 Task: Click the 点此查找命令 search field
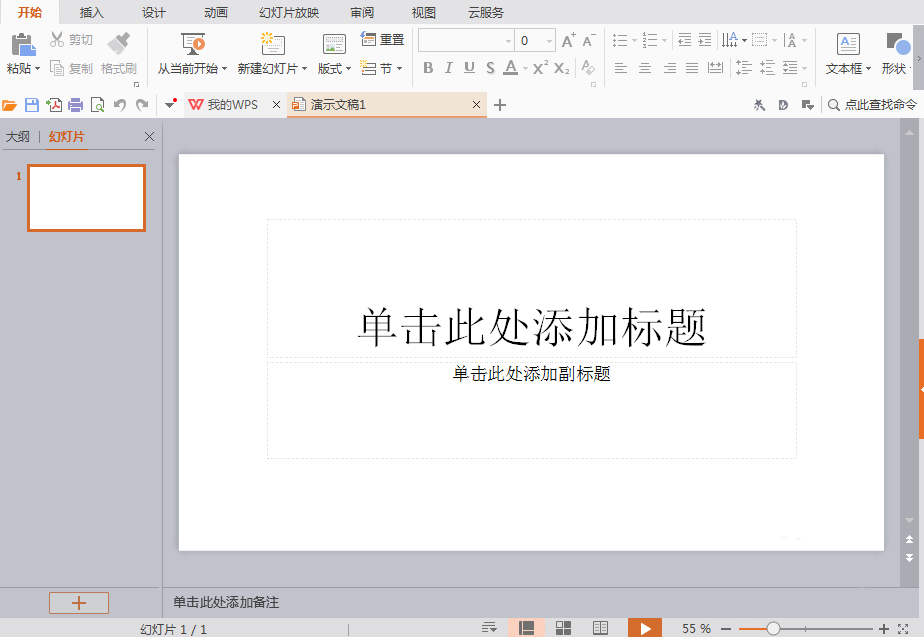click(878, 104)
